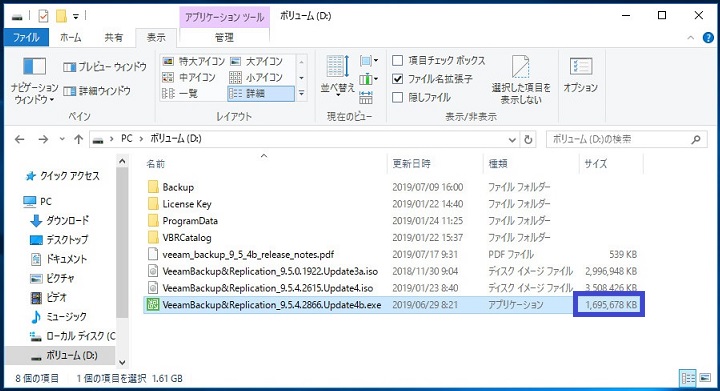The width and height of the screenshot is (720, 391).
Task: Collapse the ribbon with the chevron
Action: pyautogui.click(x=691, y=38)
